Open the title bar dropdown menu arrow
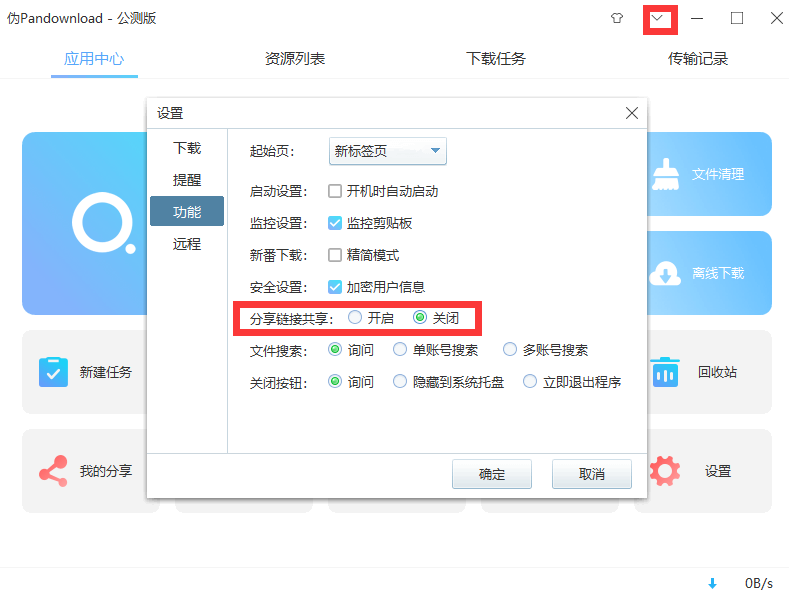 (658, 19)
